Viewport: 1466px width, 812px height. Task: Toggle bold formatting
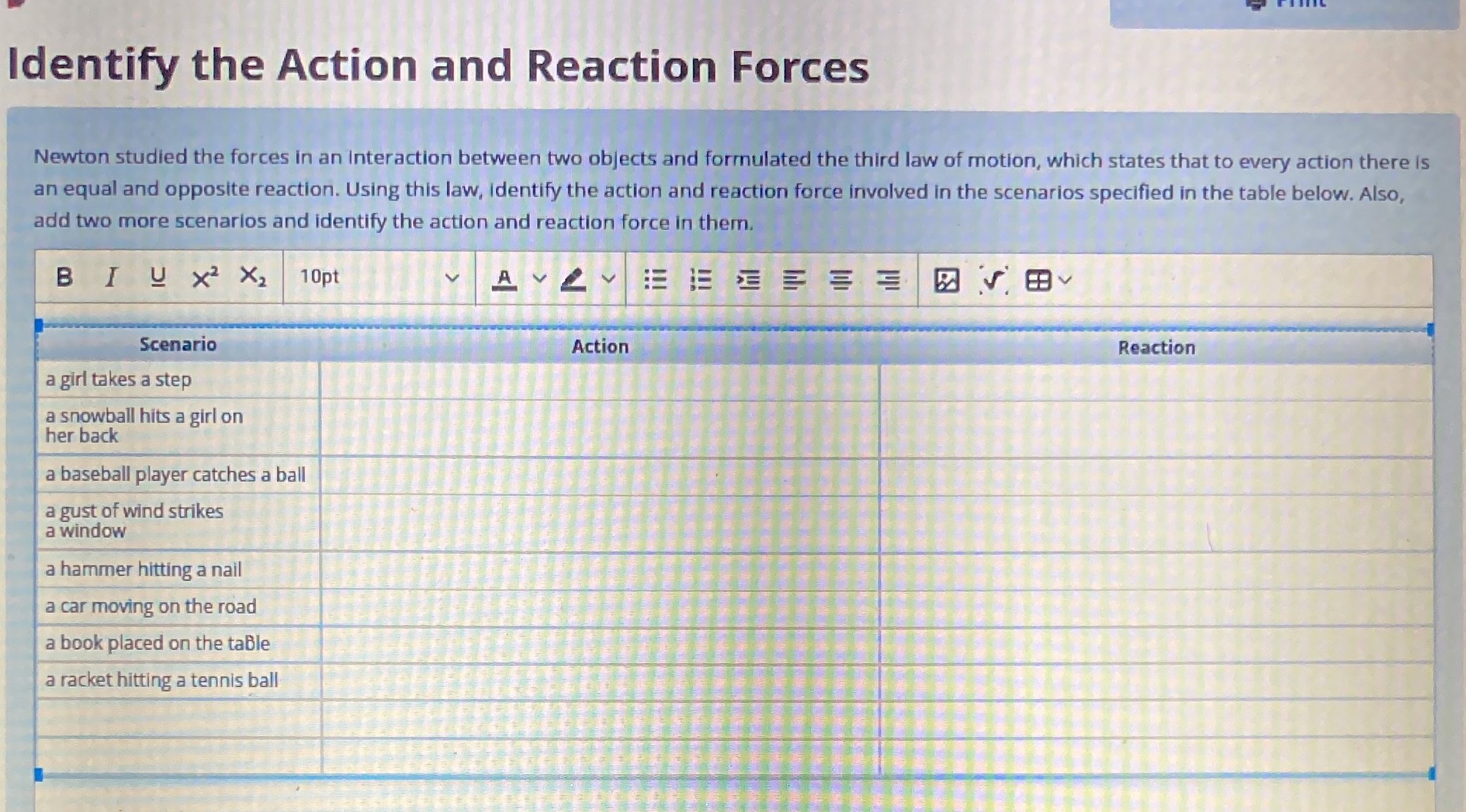point(64,277)
